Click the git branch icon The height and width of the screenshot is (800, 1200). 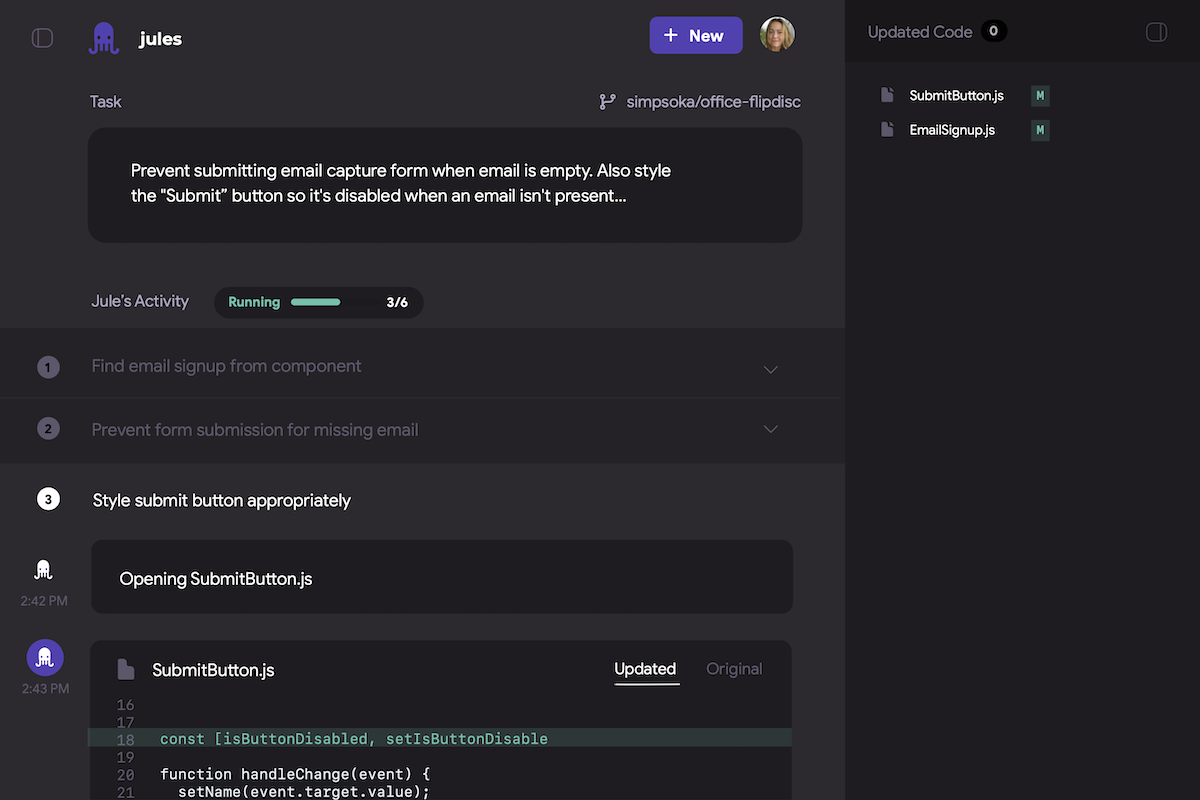[607, 102]
